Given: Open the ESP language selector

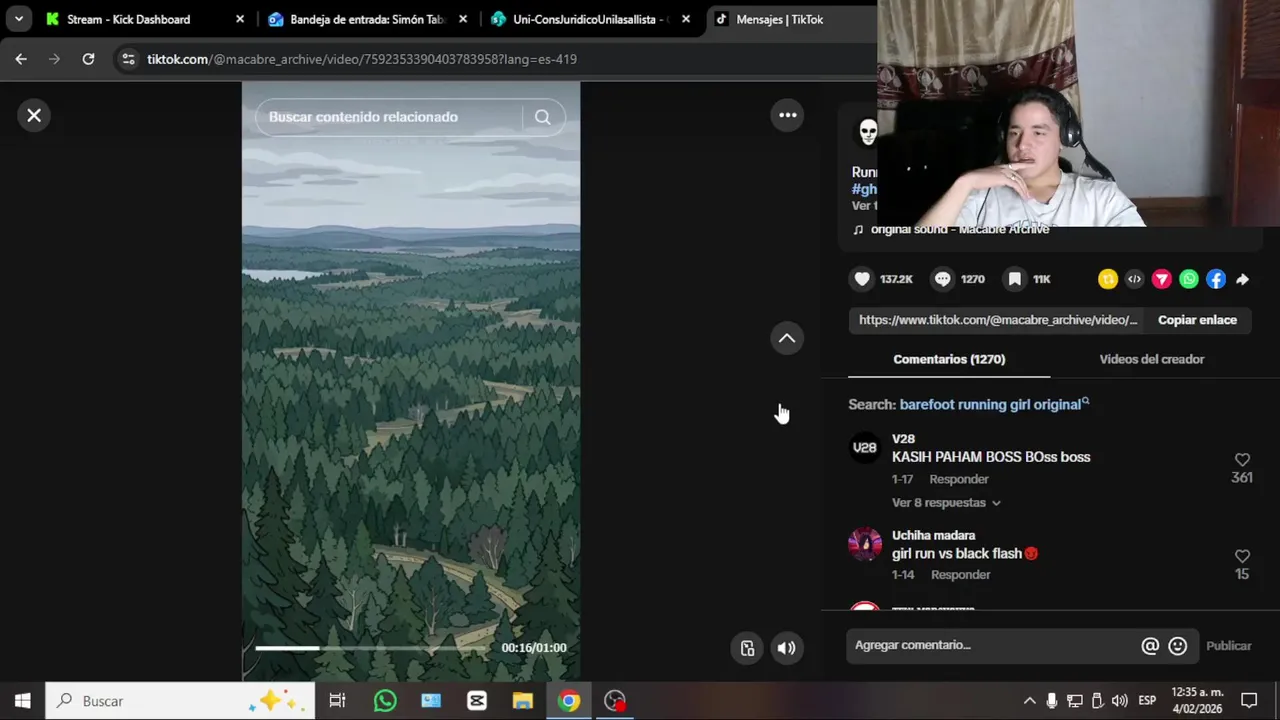Looking at the screenshot, I should (x=1147, y=701).
